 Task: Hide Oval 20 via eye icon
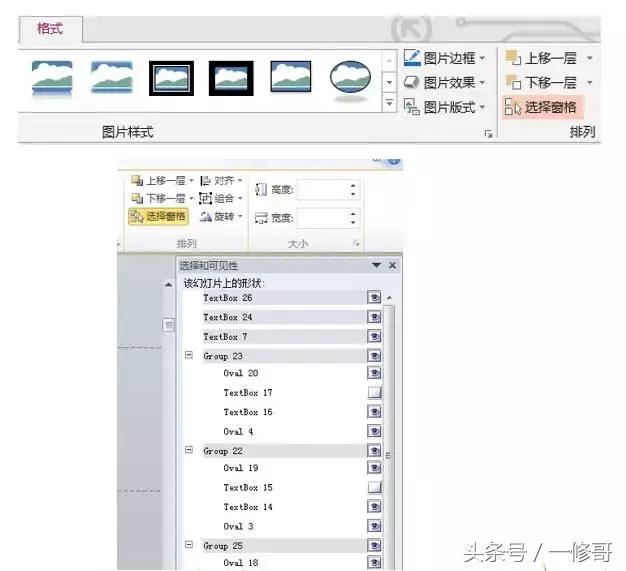click(x=374, y=373)
